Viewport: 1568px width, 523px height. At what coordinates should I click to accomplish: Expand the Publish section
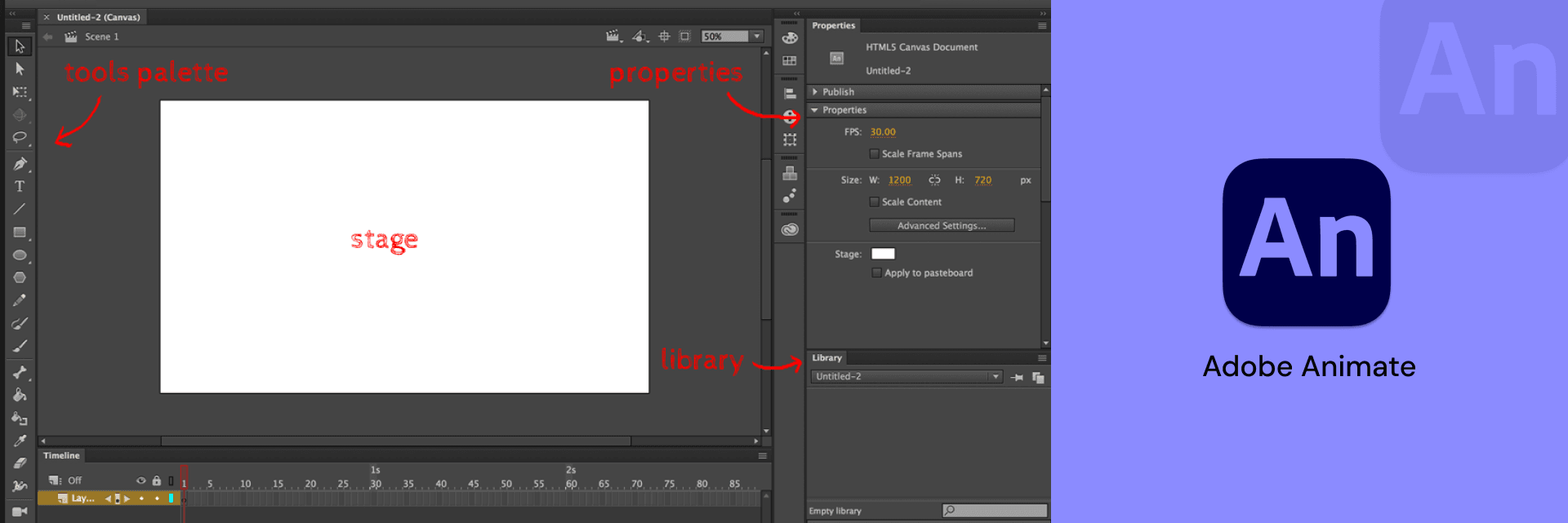(815, 92)
